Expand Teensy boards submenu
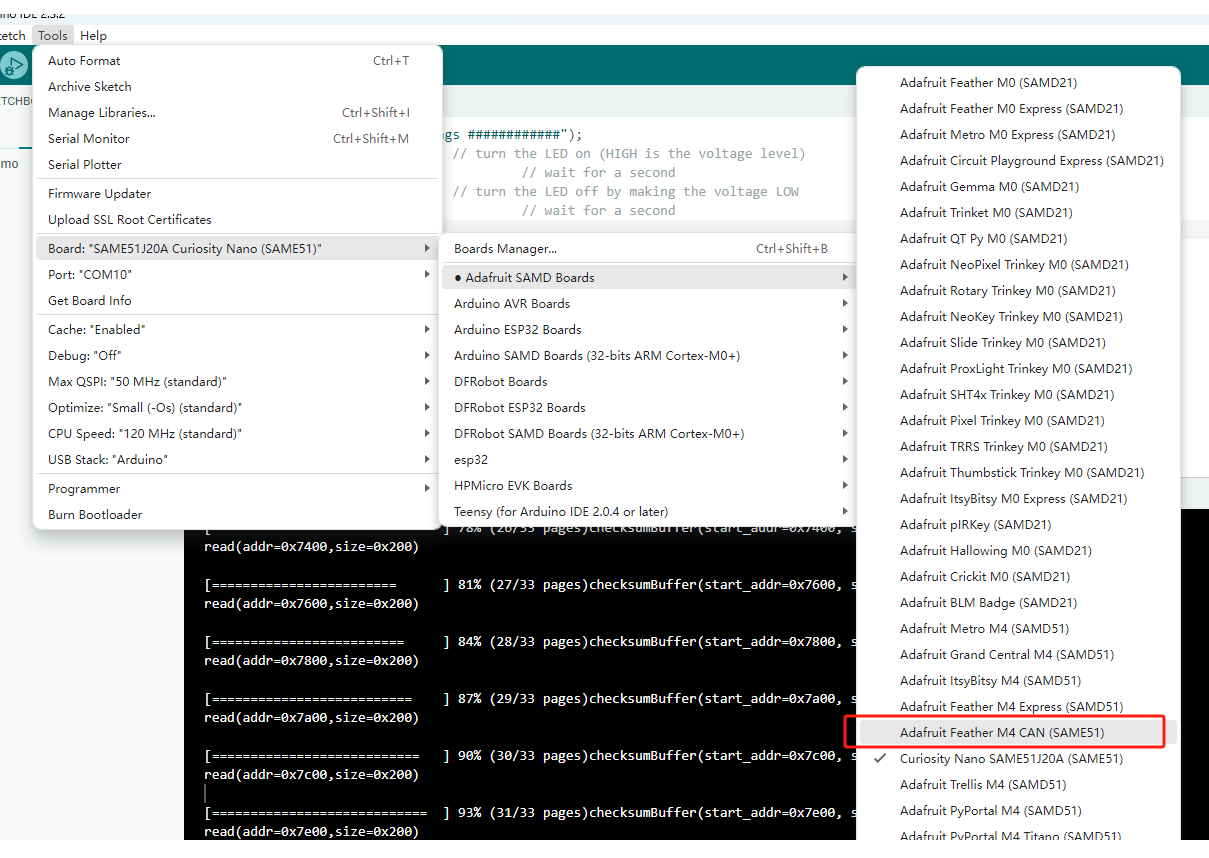Screen dimensions: 1209x858 648,512
